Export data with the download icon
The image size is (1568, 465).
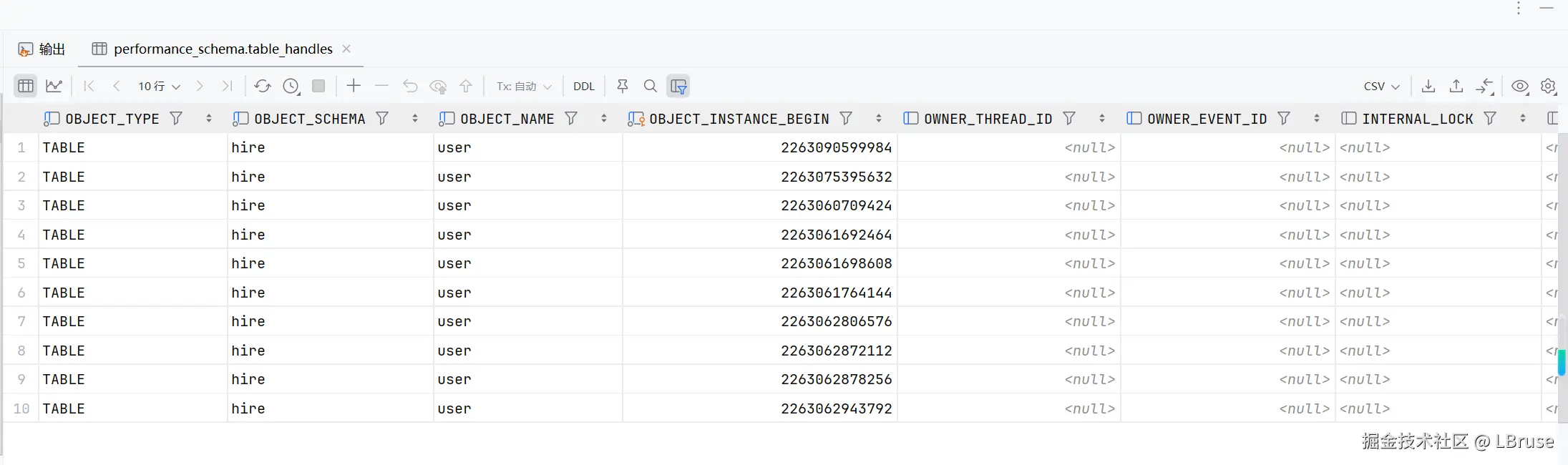pyautogui.click(x=1428, y=86)
